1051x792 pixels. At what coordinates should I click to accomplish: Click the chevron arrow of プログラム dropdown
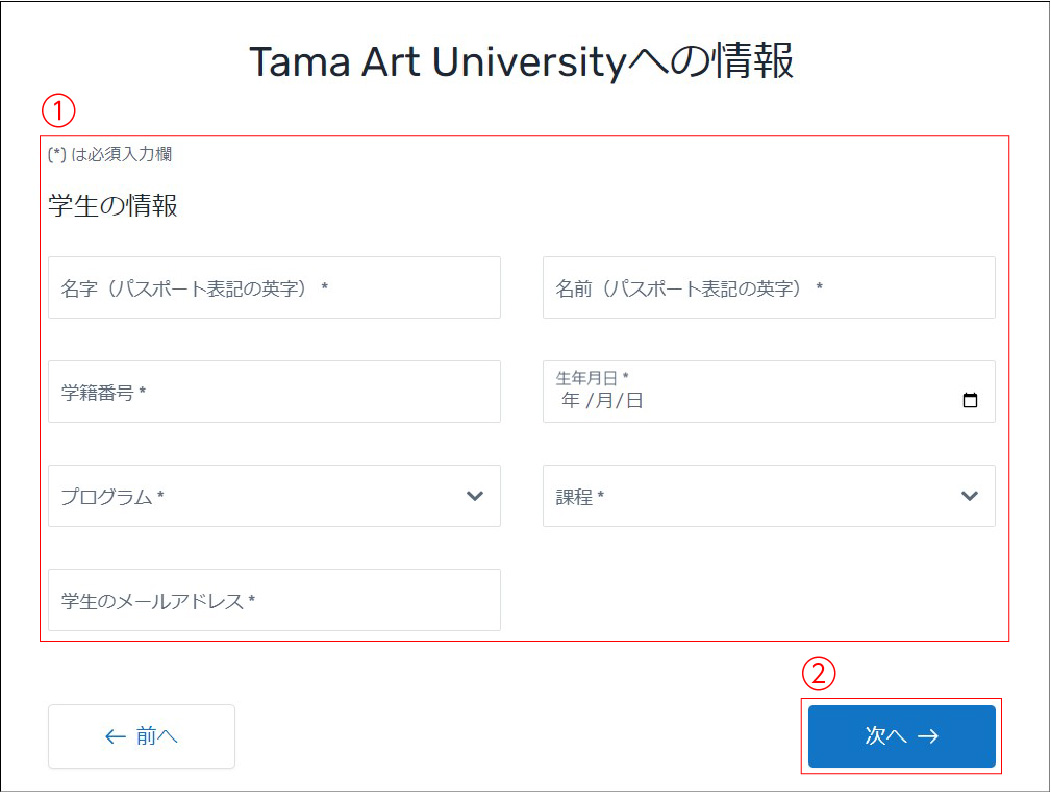click(x=475, y=496)
